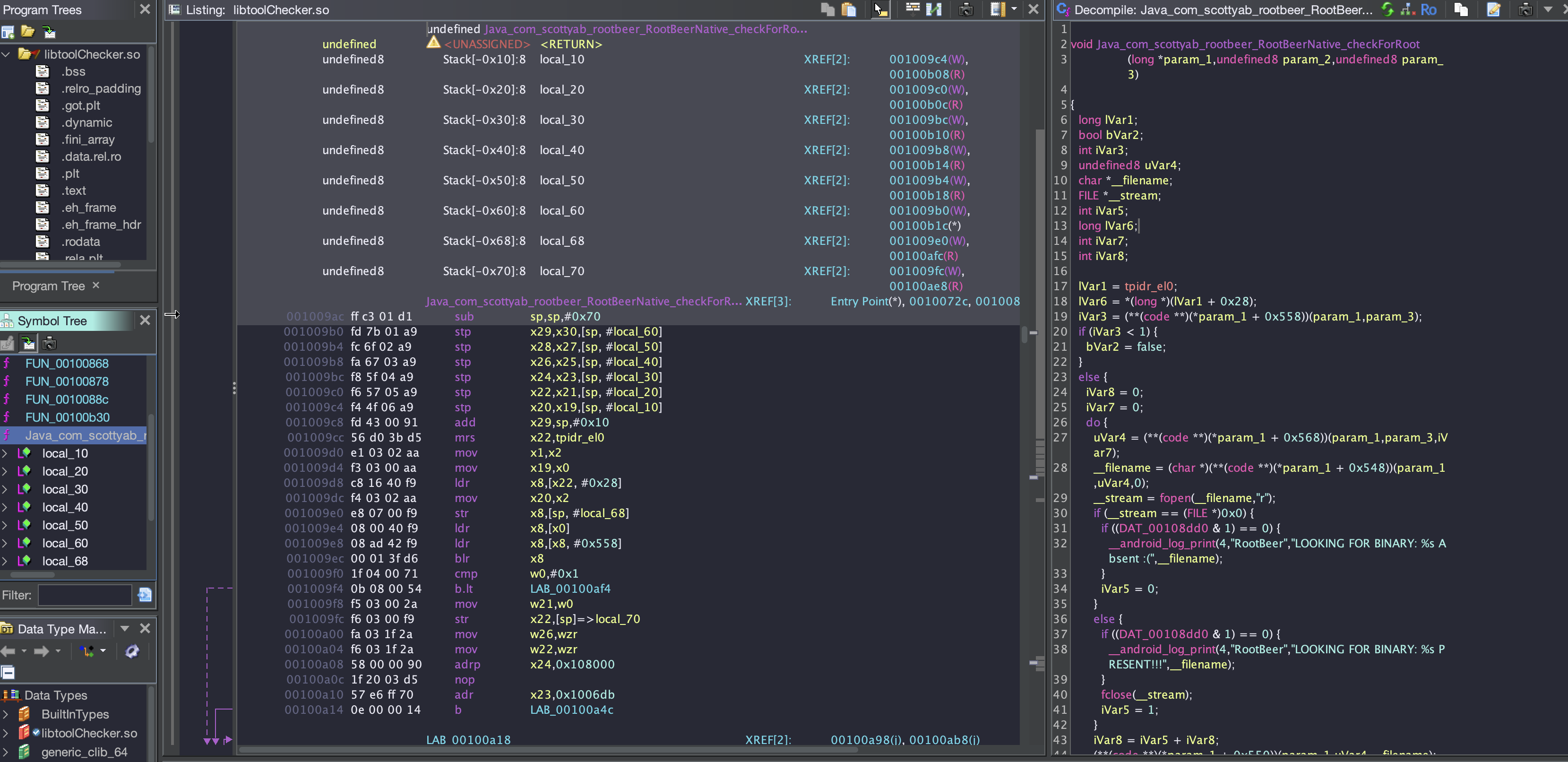This screenshot has height=762, width=1568.
Task: Click the filter options icon beside Filter field
Action: tap(145, 595)
